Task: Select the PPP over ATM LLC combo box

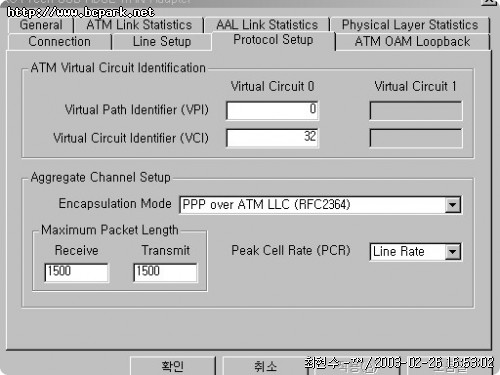Action: [320, 205]
